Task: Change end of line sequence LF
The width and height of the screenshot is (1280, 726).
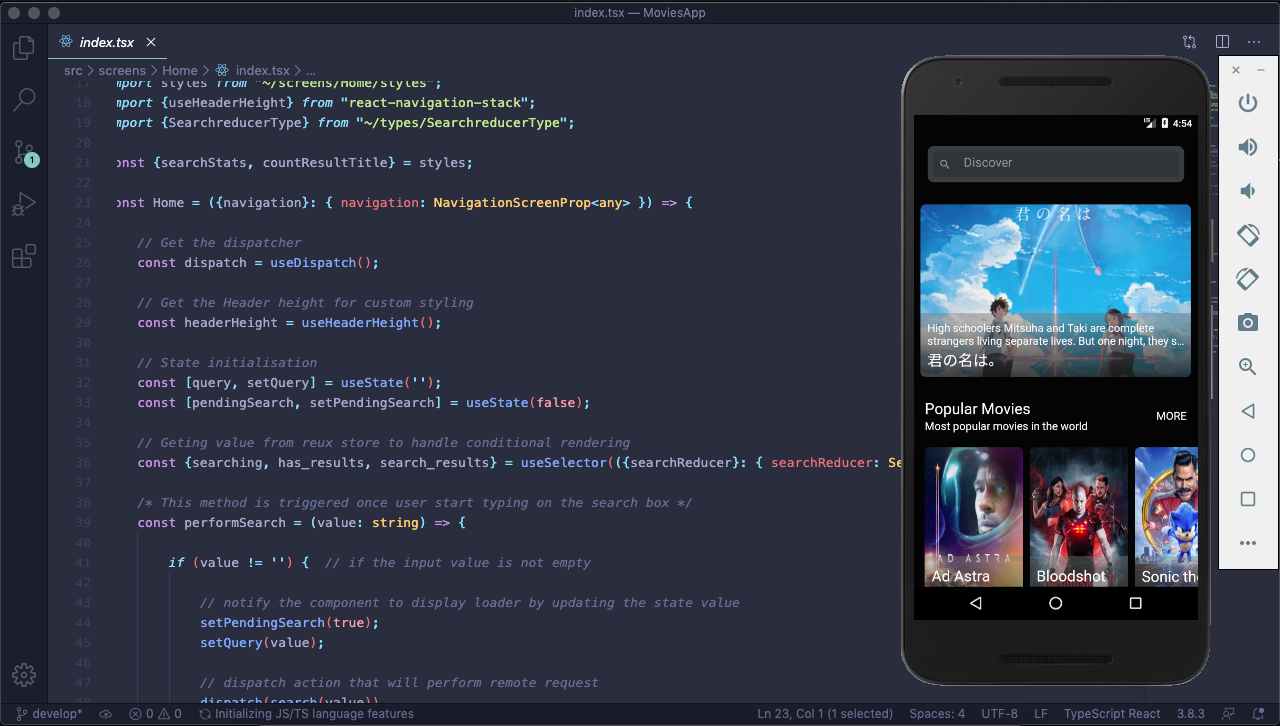Action: (1041, 714)
